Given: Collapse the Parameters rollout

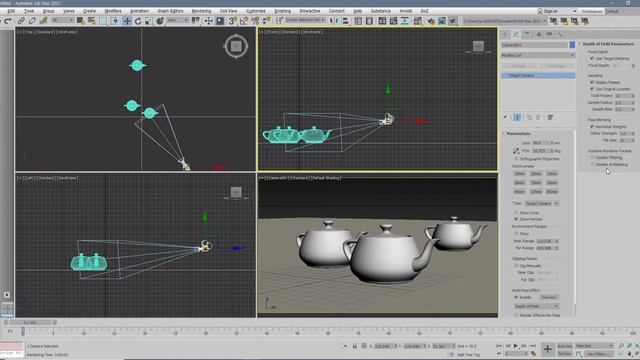Looking at the screenshot, I should [518, 133].
